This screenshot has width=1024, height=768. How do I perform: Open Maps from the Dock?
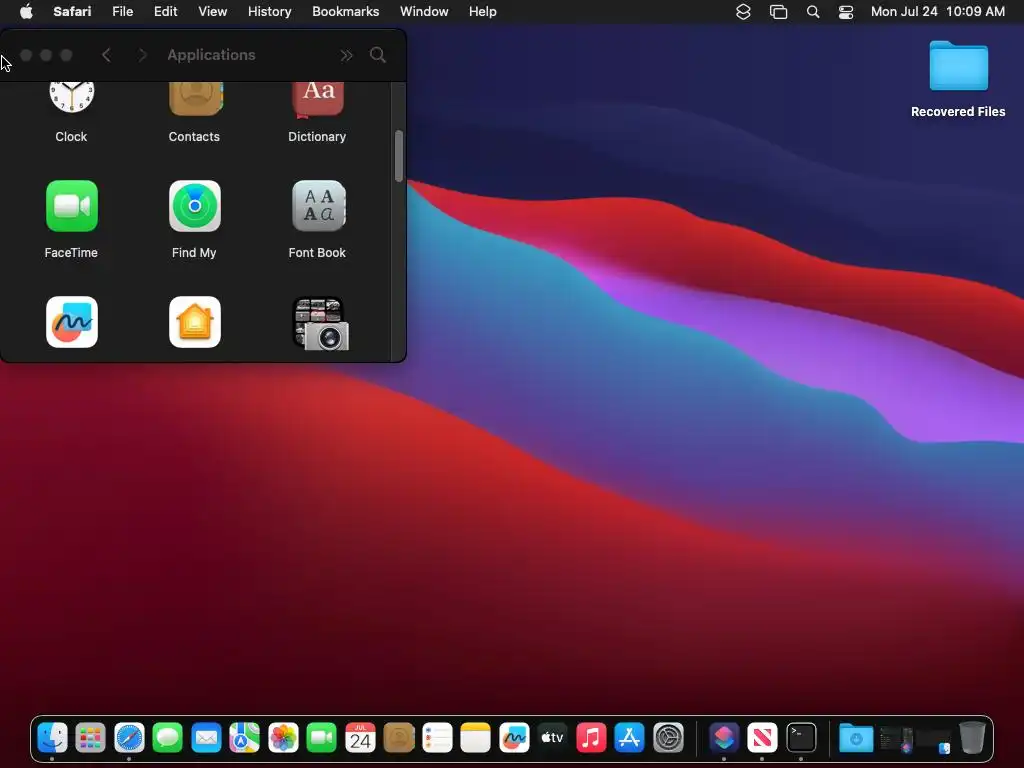244,738
